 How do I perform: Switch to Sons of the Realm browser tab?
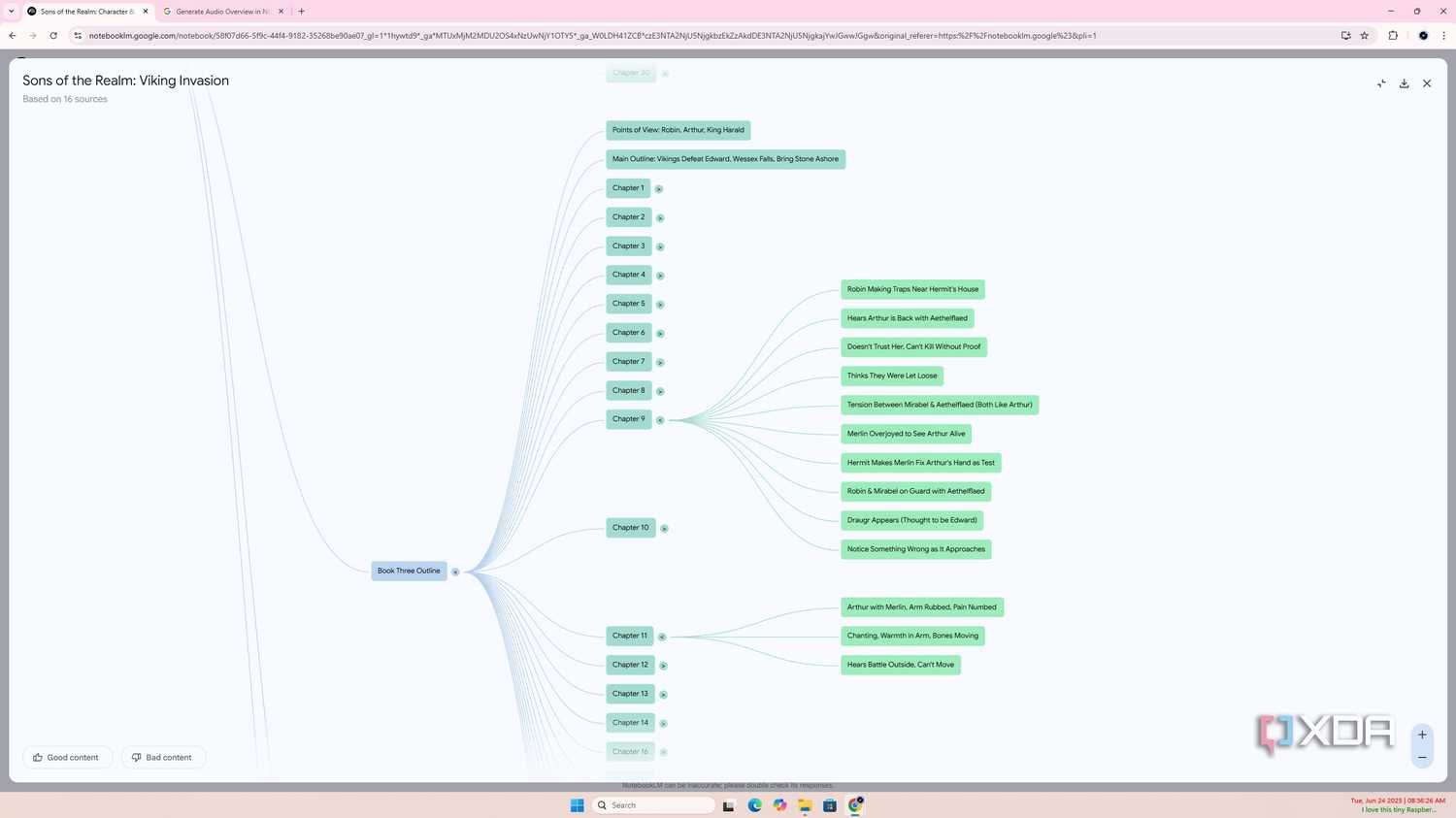point(87,12)
